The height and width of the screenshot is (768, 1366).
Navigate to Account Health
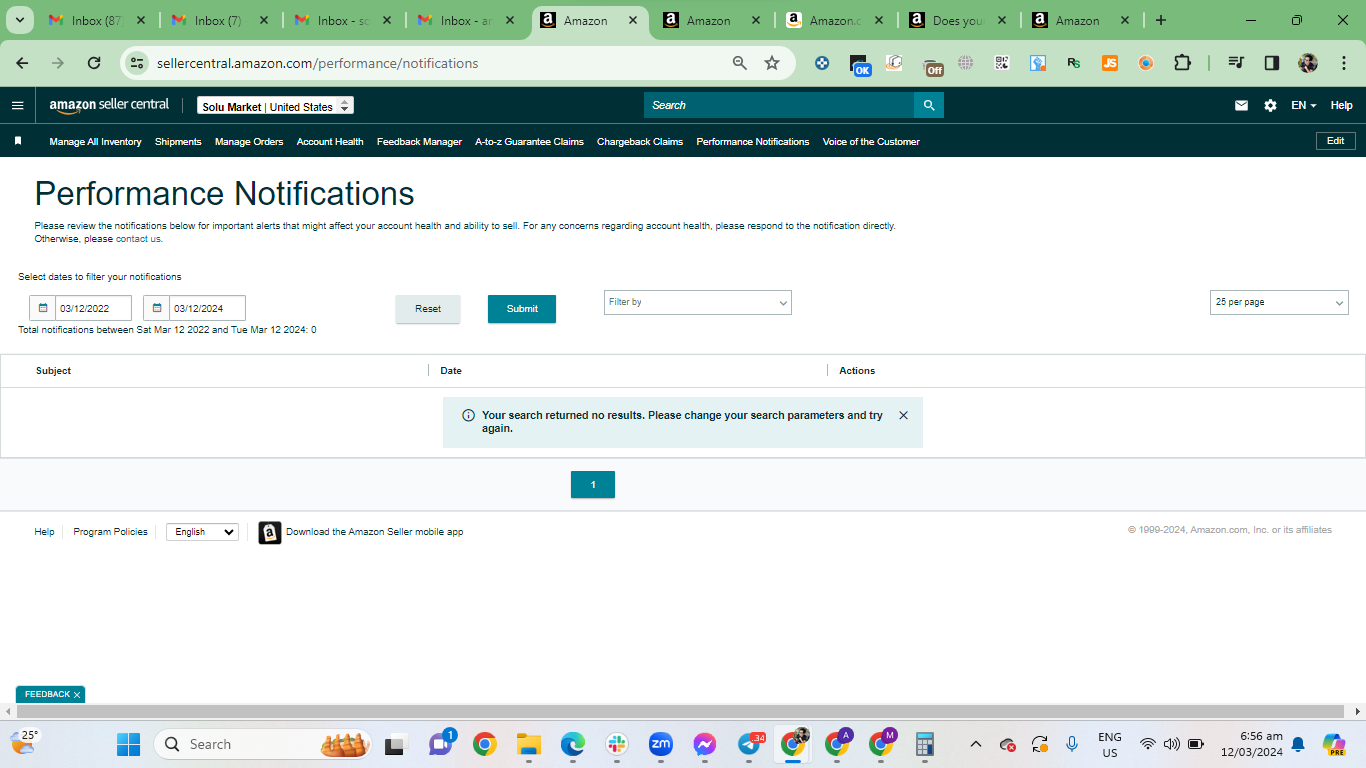tap(330, 142)
